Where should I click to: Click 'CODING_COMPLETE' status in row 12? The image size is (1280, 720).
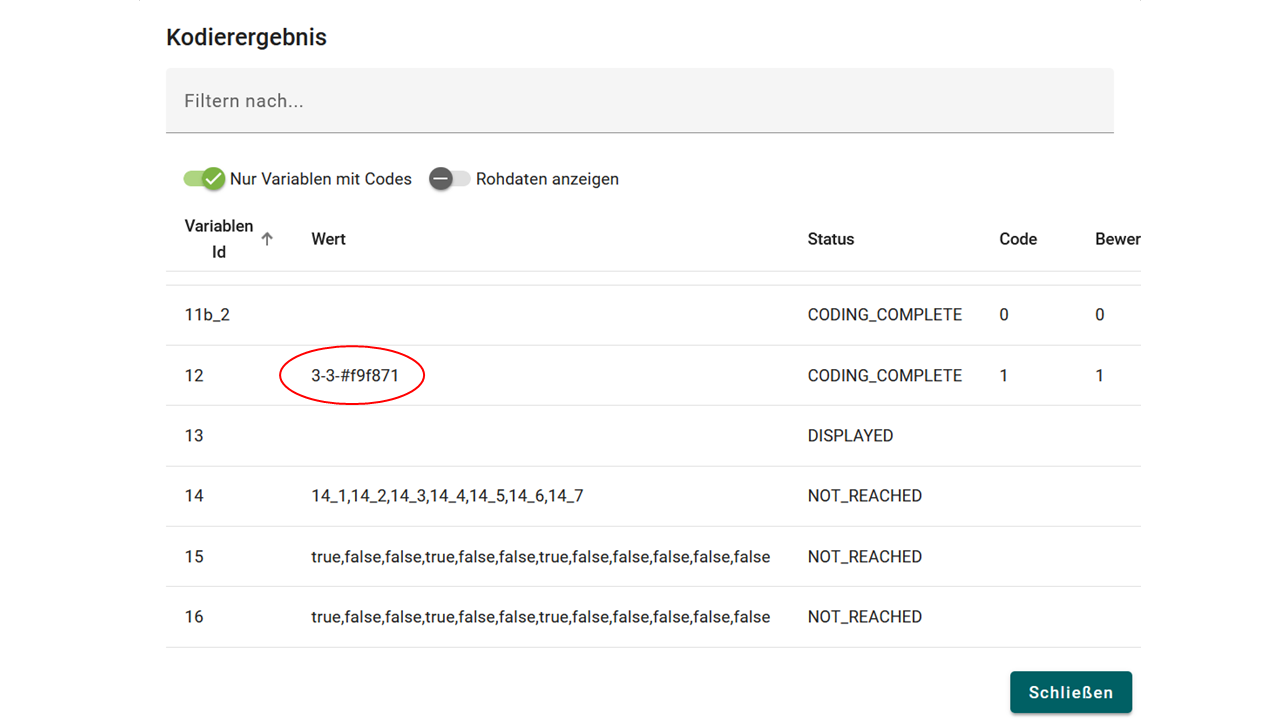(885, 375)
